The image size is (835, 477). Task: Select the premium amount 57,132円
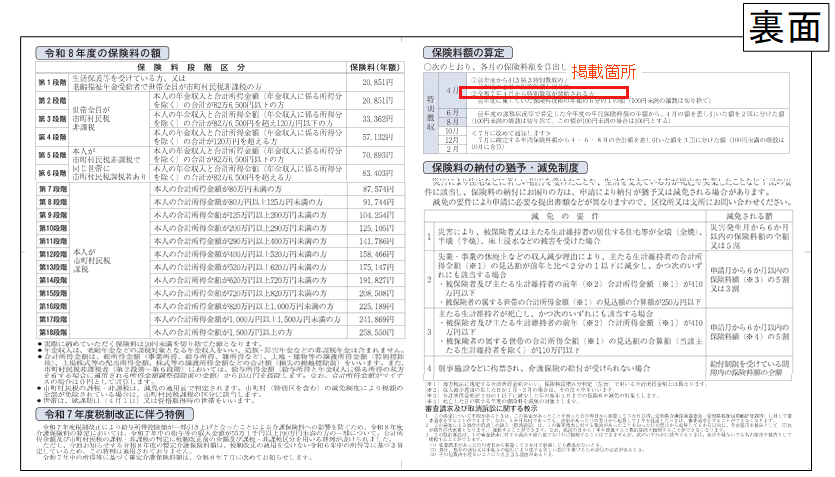click(x=378, y=137)
